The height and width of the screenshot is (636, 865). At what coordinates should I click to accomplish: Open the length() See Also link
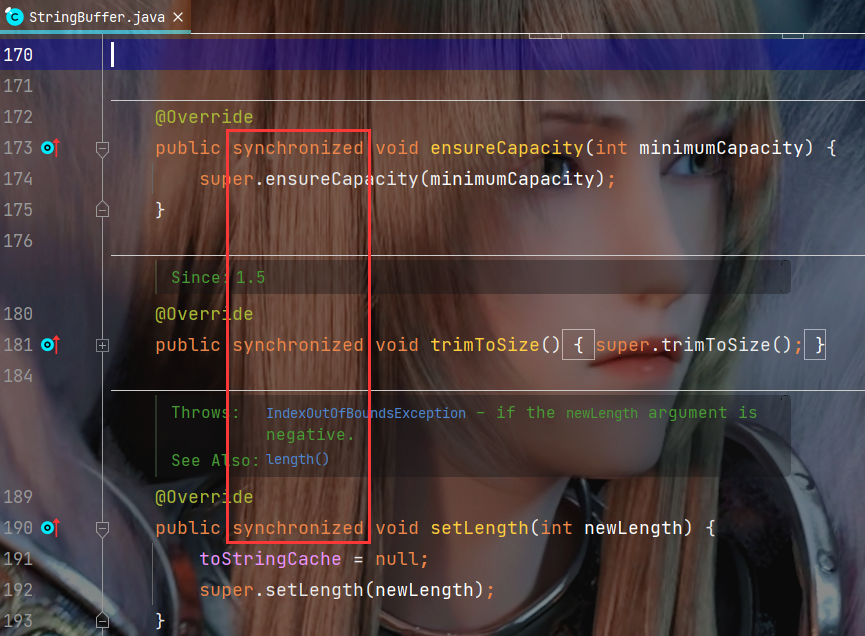(297, 459)
